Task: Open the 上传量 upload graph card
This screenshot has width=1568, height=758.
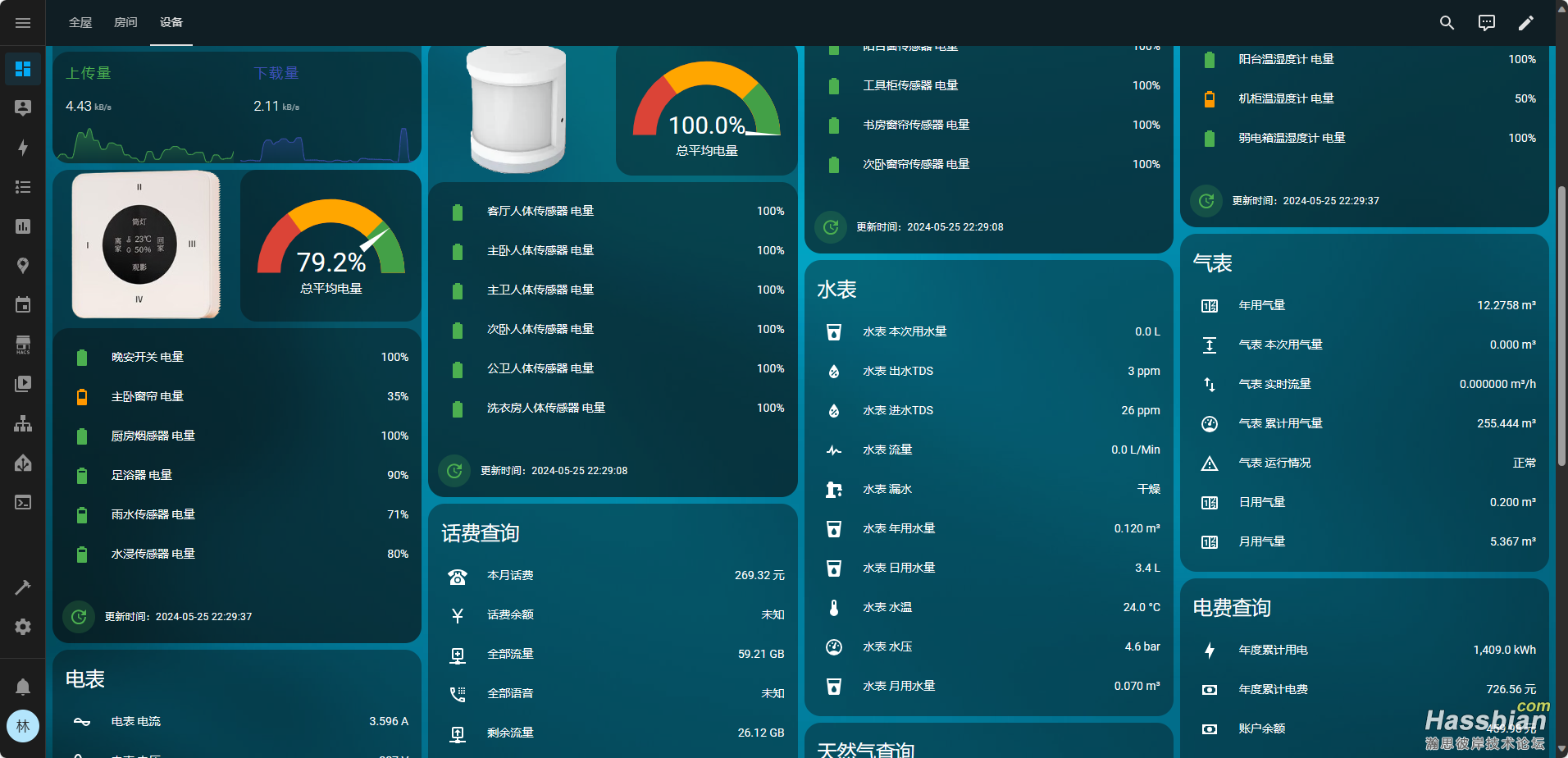Action: click(x=144, y=107)
